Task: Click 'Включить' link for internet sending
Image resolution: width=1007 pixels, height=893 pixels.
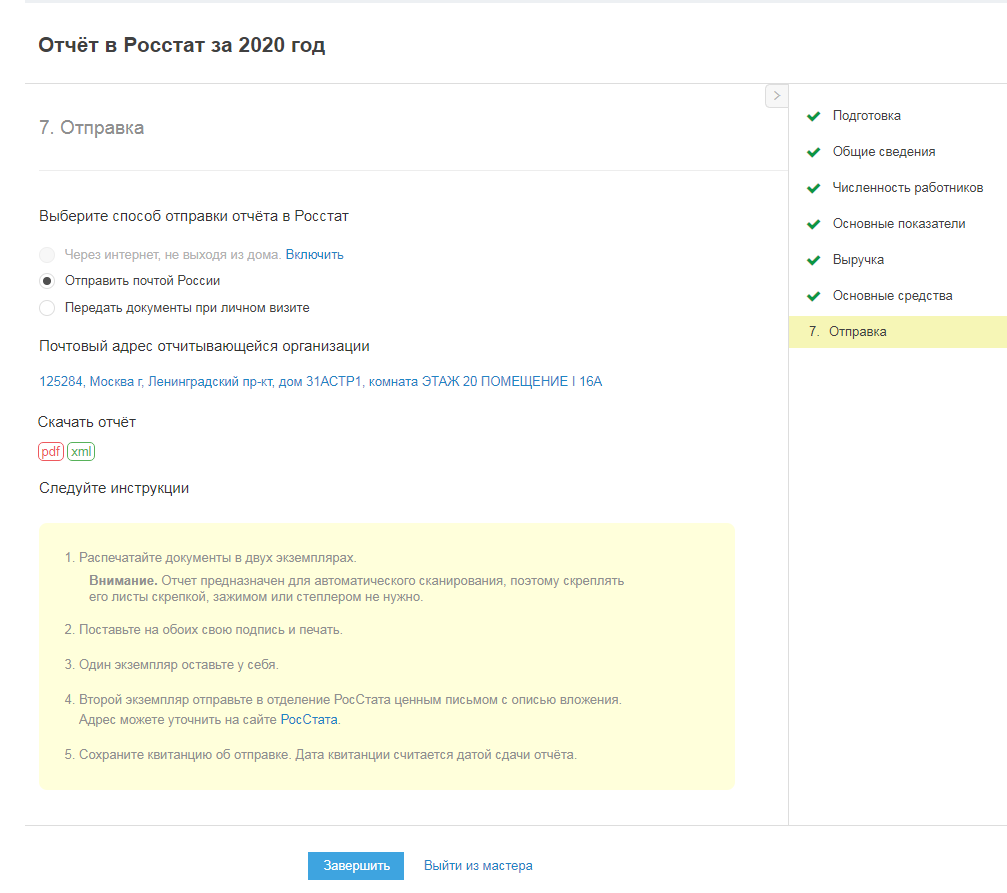Action: [314, 255]
